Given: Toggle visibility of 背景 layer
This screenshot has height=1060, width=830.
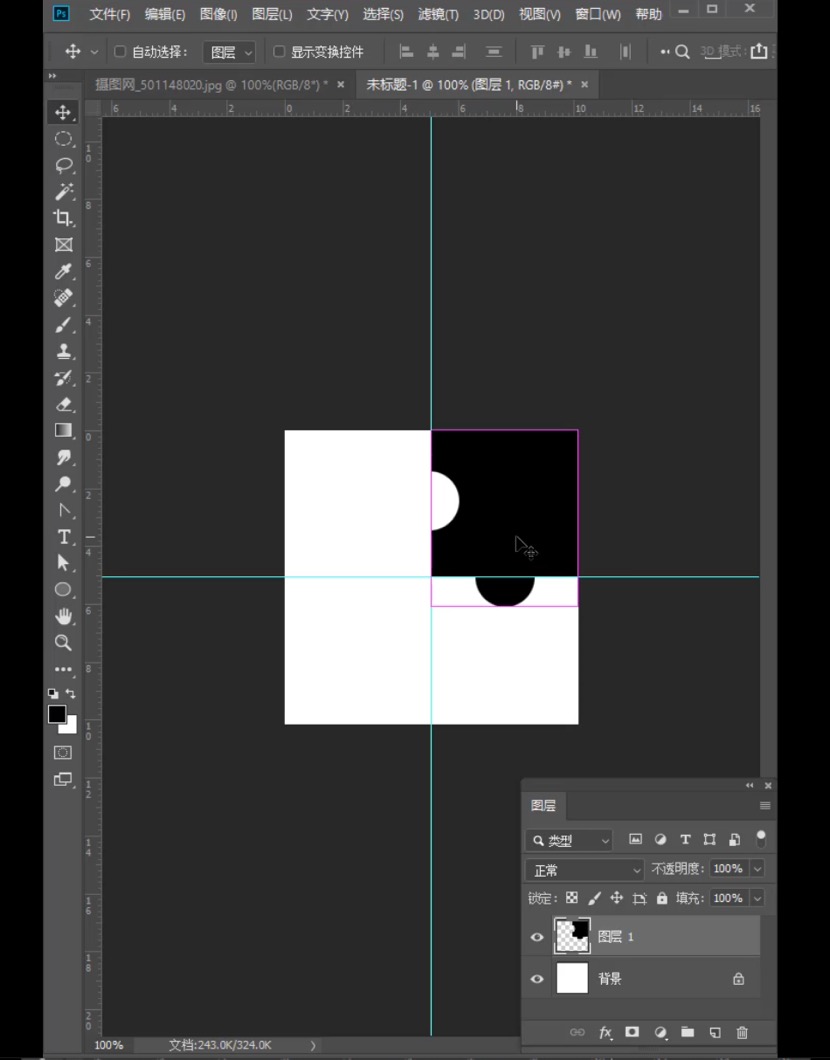Looking at the screenshot, I should [x=537, y=979].
